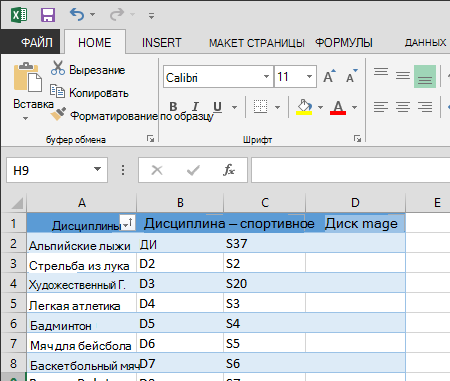Select cell Стрельба из лука
Screen dimensions: 450x381
[82, 263]
